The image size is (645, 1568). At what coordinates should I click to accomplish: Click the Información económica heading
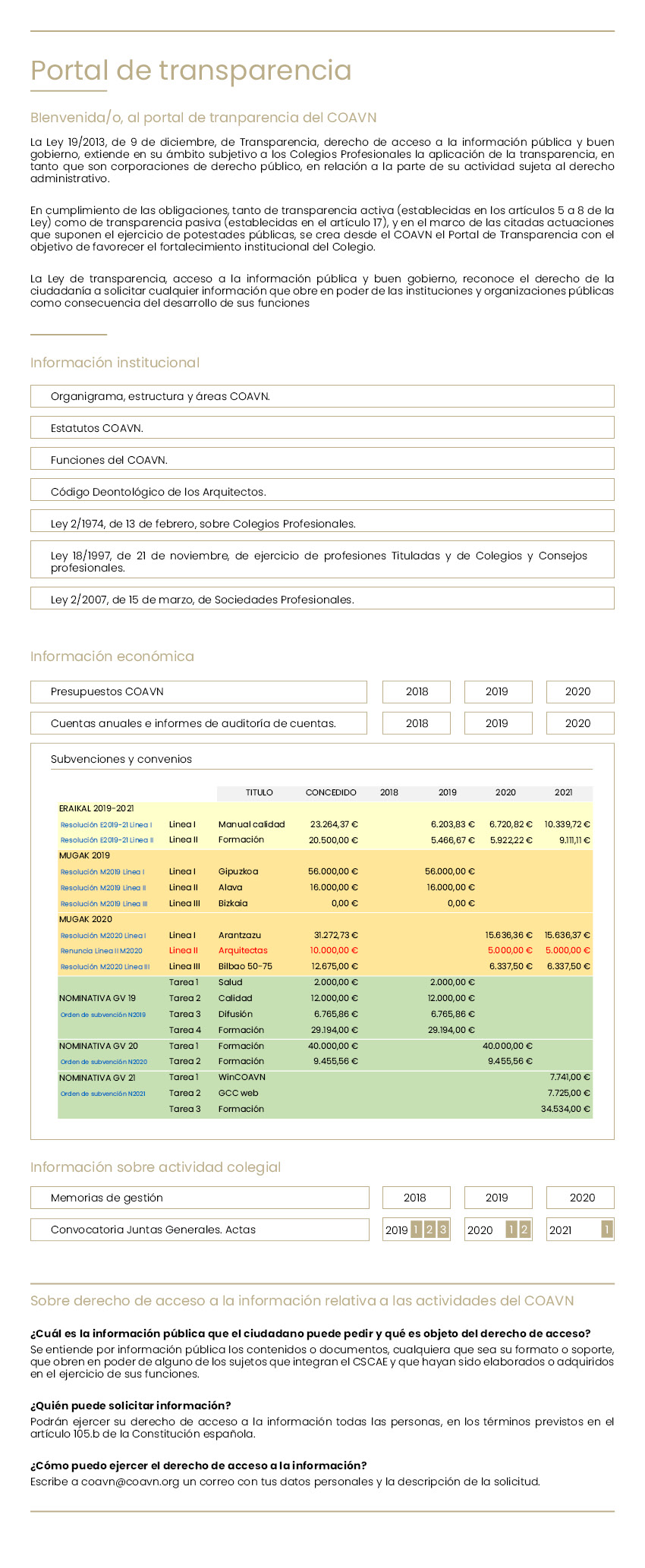click(112, 656)
